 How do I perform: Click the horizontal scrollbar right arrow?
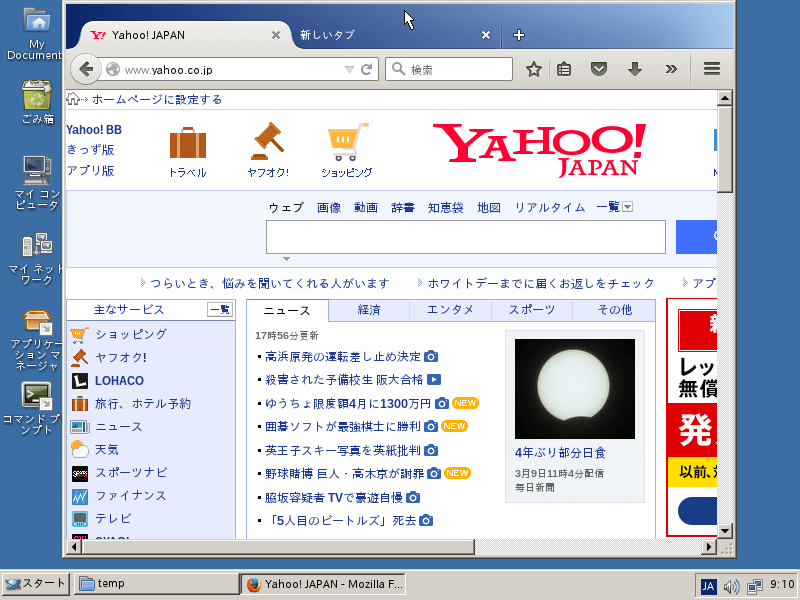tap(708, 547)
